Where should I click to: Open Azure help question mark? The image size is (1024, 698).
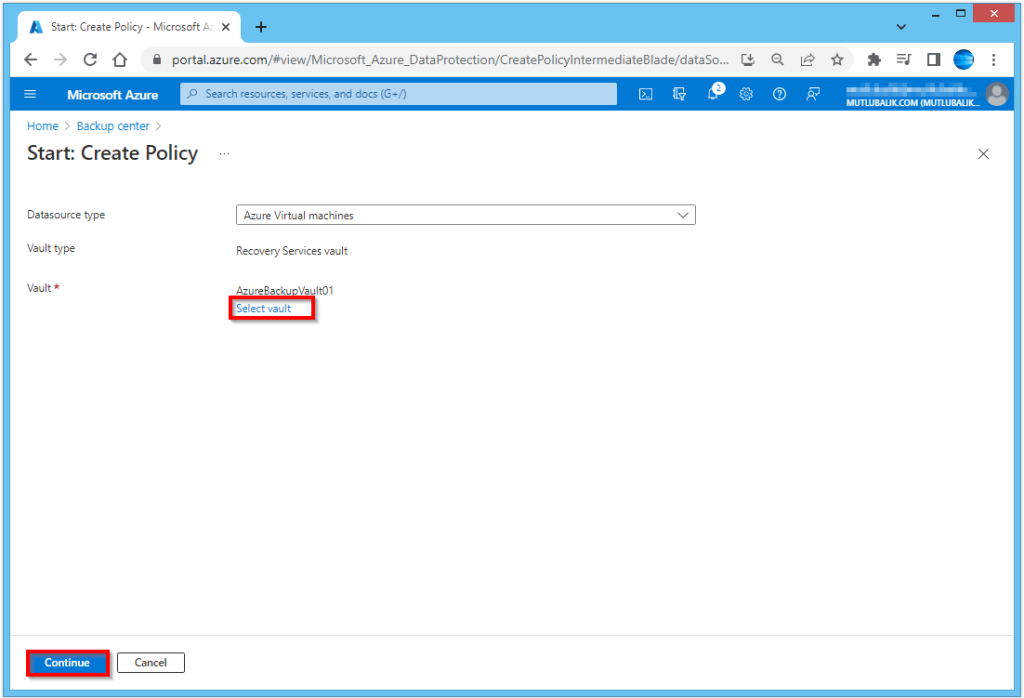[779, 94]
